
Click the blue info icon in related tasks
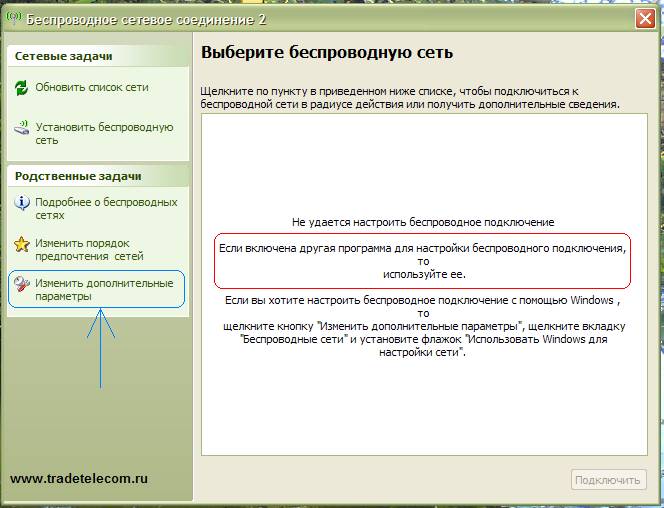(x=22, y=203)
